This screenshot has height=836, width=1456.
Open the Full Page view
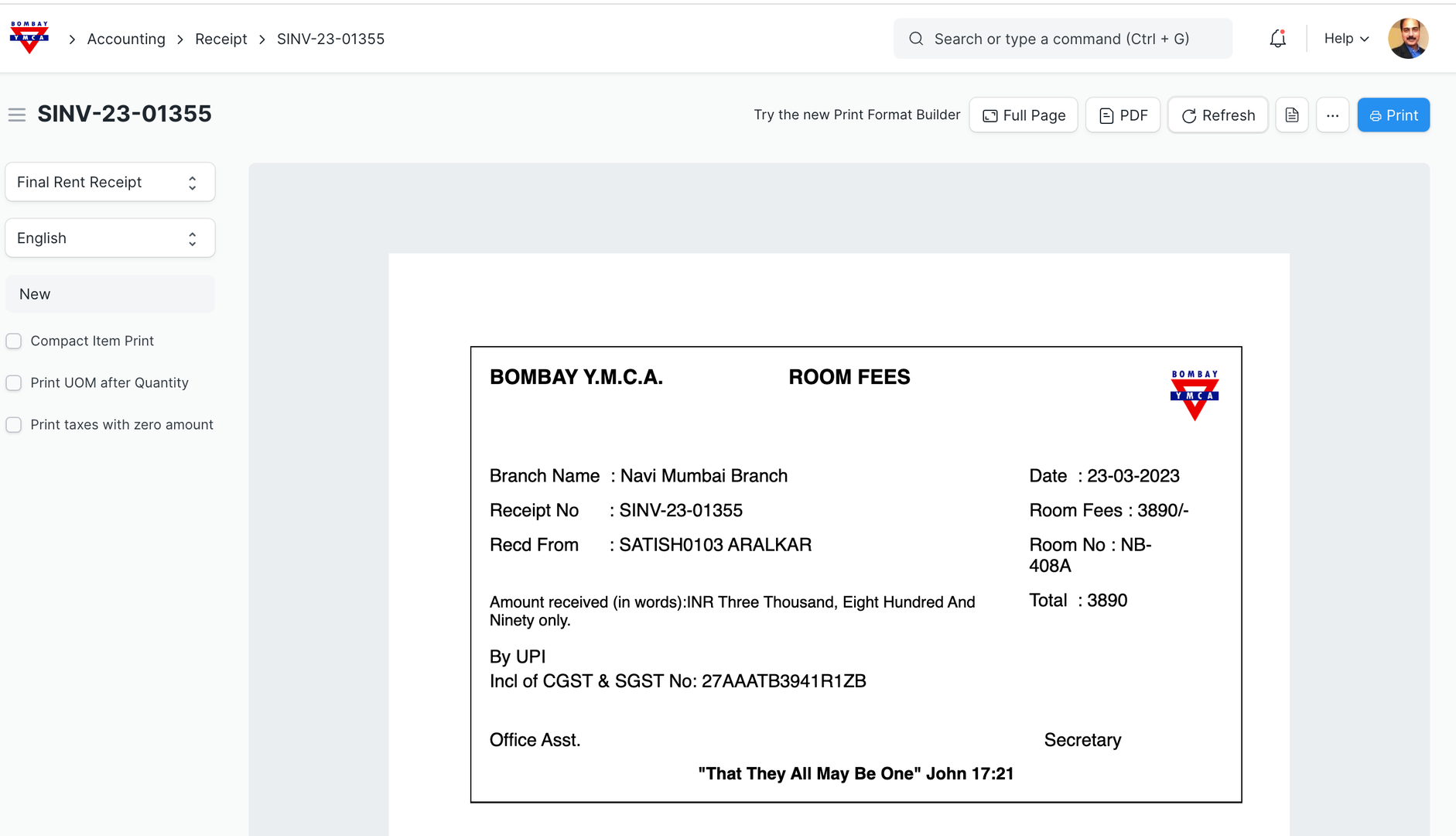pyautogui.click(x=1023, y=115)
